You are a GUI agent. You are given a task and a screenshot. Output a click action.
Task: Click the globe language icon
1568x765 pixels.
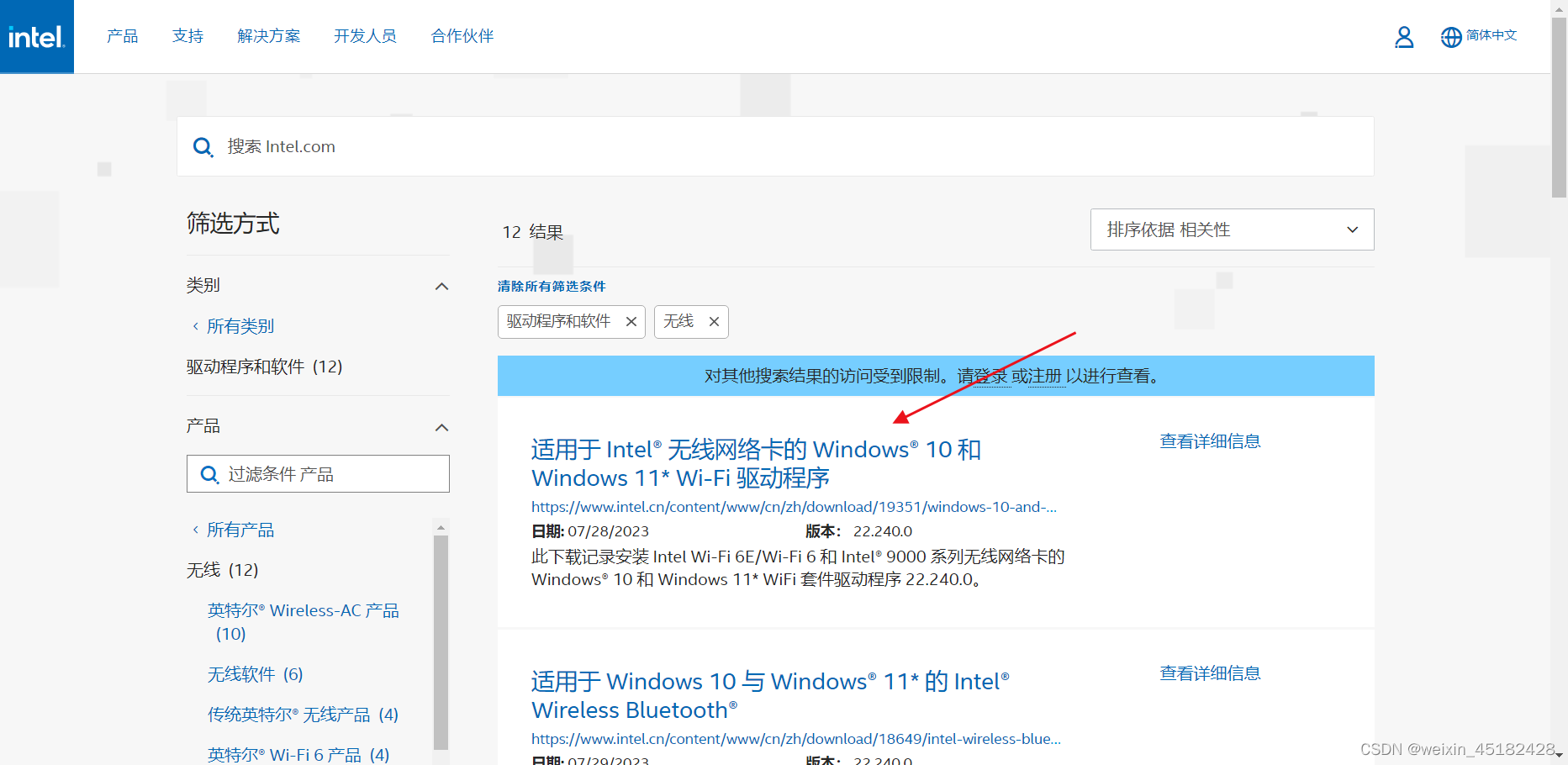click(x=1451, y=37)
